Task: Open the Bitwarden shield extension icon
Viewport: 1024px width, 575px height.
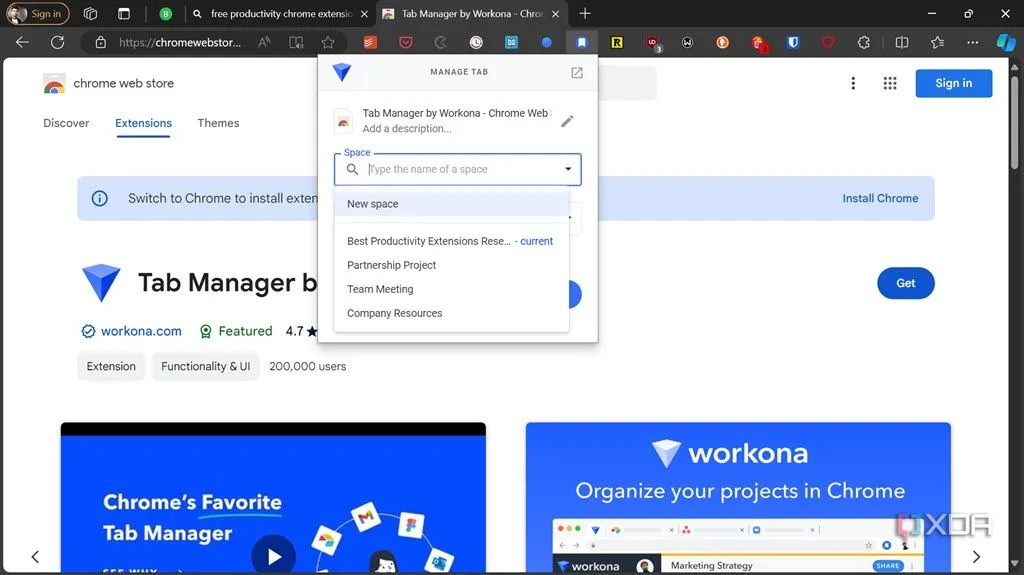Action: point(793,42)
